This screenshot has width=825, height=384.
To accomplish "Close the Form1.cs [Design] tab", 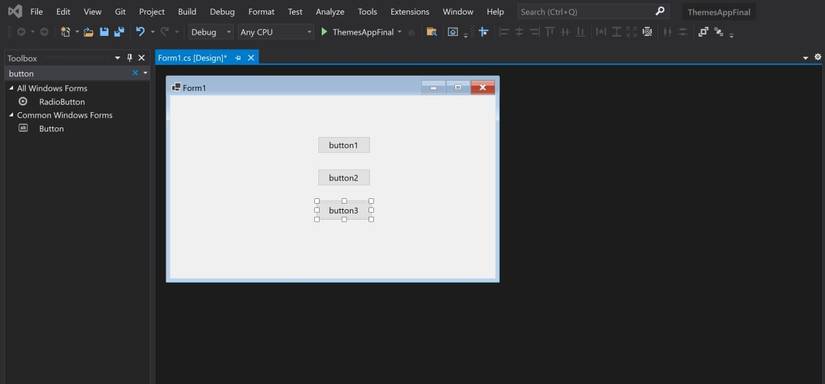I will pos(250,58).
